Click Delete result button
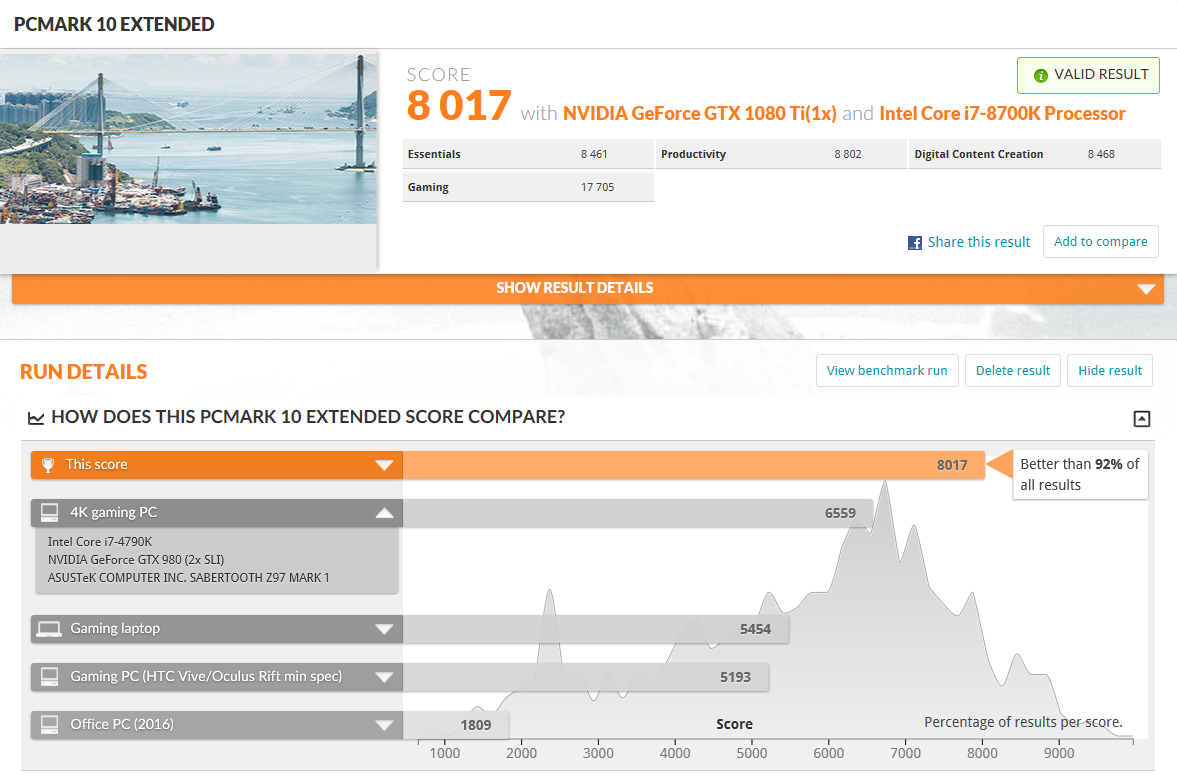The height and width of the screenshot is (782, 1177). coord(1013,371)
